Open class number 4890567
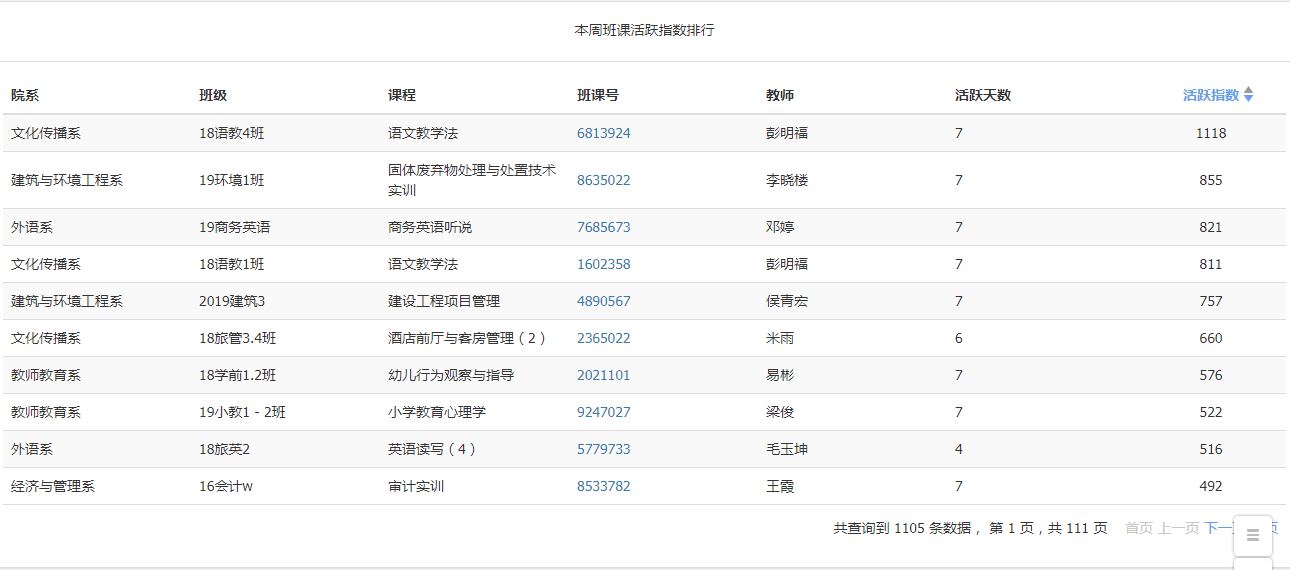 click(x=604, y=301)
